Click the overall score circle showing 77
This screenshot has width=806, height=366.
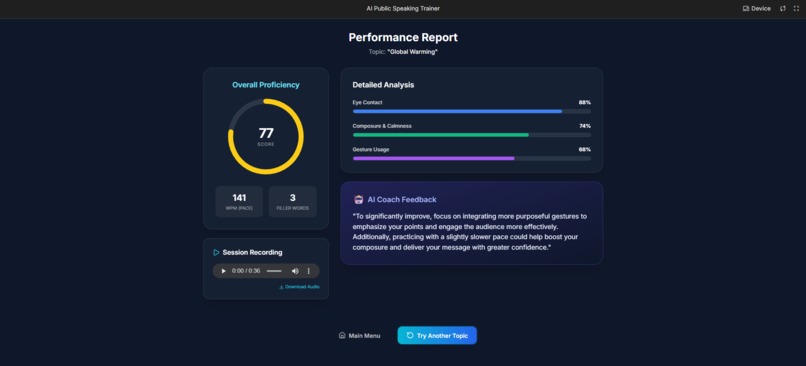pos(266,137)
